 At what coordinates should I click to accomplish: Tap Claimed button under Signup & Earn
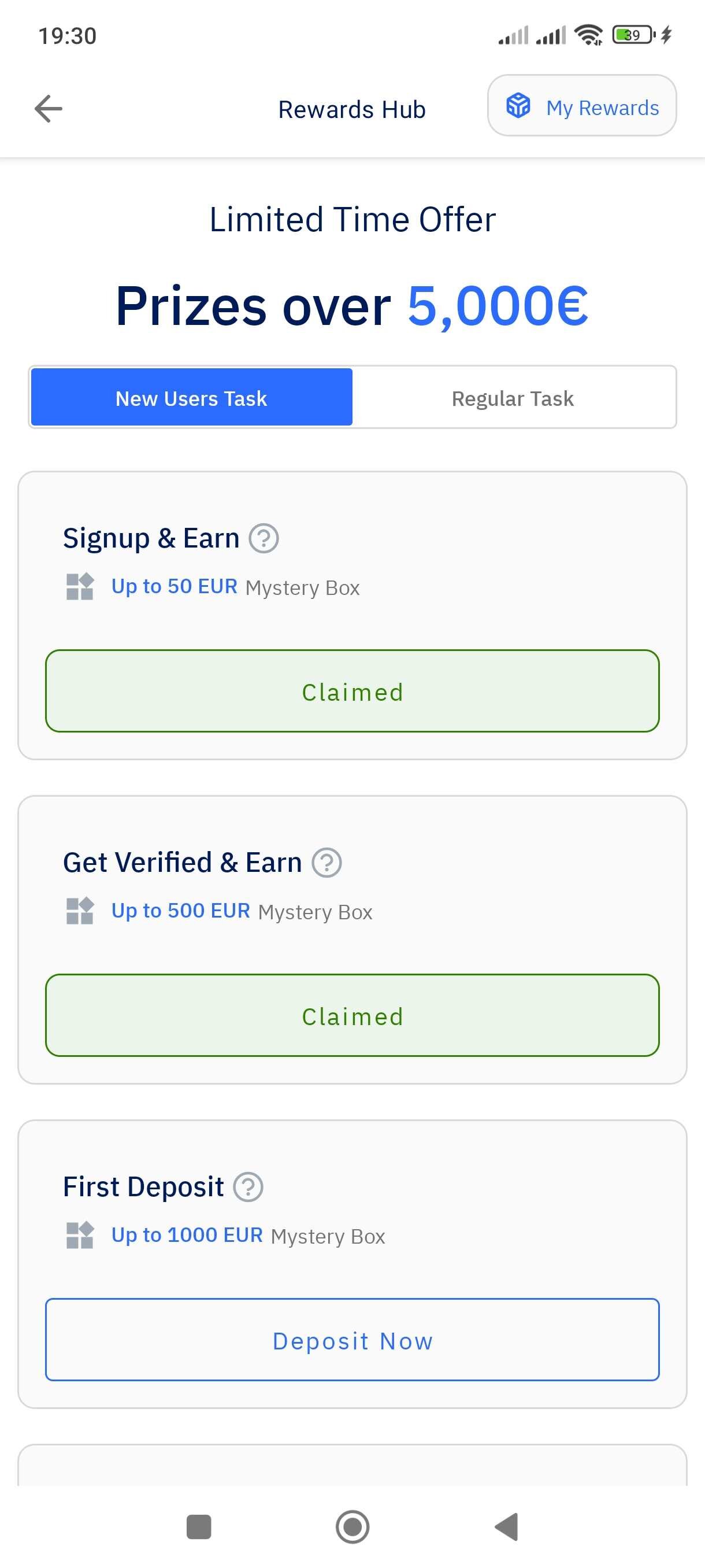pos(353,691)
